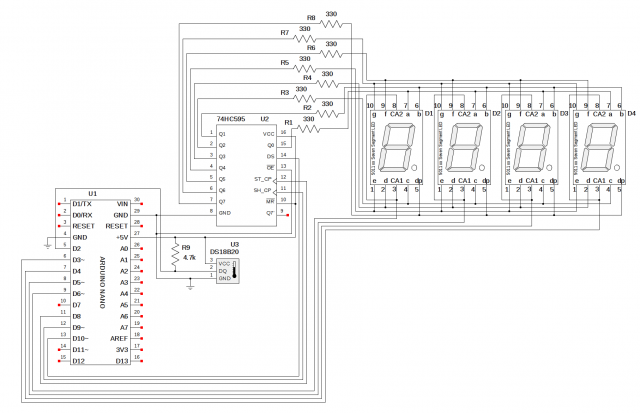This screenshot has width=640, height=413.
Task: Click the AREF pin label on Arduino
Action: click(119, 339)
